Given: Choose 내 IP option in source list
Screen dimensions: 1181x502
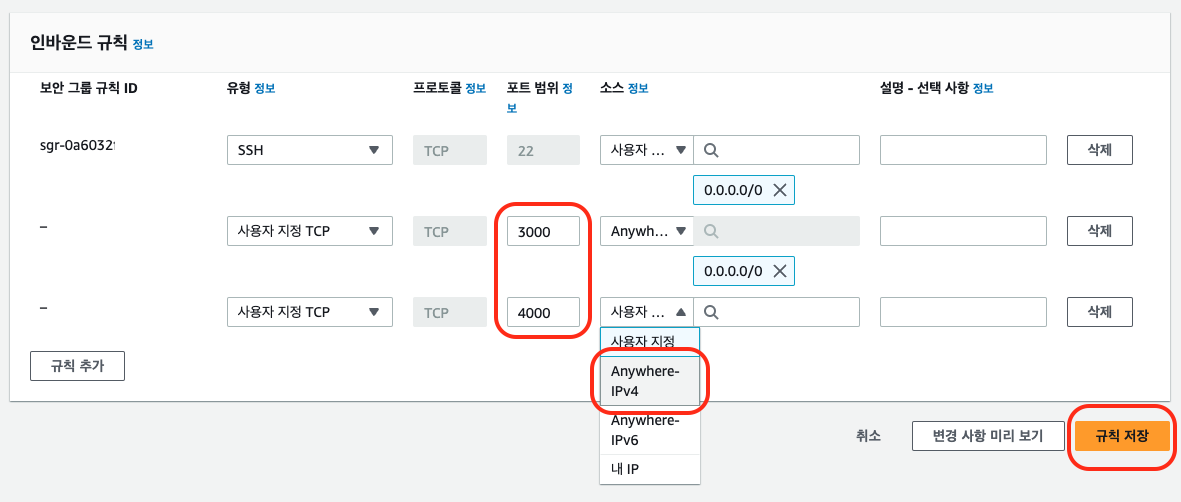Looking at the screenshot, I should [625, 468].
